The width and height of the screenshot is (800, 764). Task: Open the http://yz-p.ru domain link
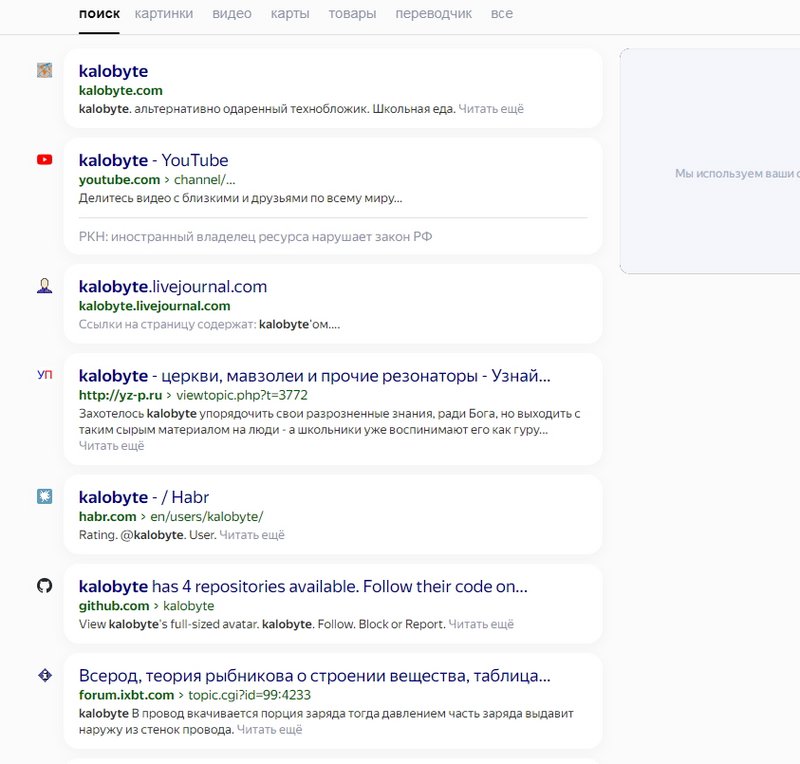coord(120,395)
